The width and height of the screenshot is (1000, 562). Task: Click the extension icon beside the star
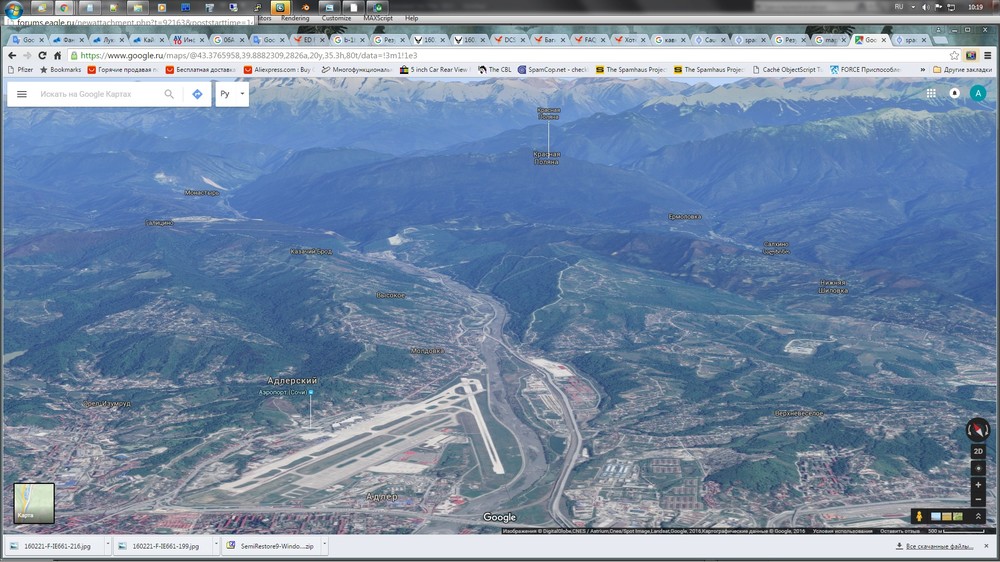tap(971, 55)
